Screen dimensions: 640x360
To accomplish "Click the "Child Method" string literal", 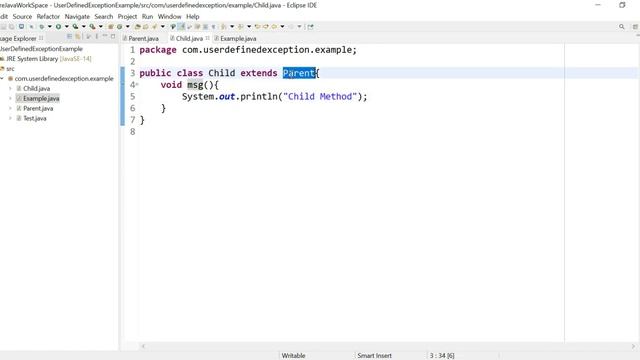I will point(320,97).
